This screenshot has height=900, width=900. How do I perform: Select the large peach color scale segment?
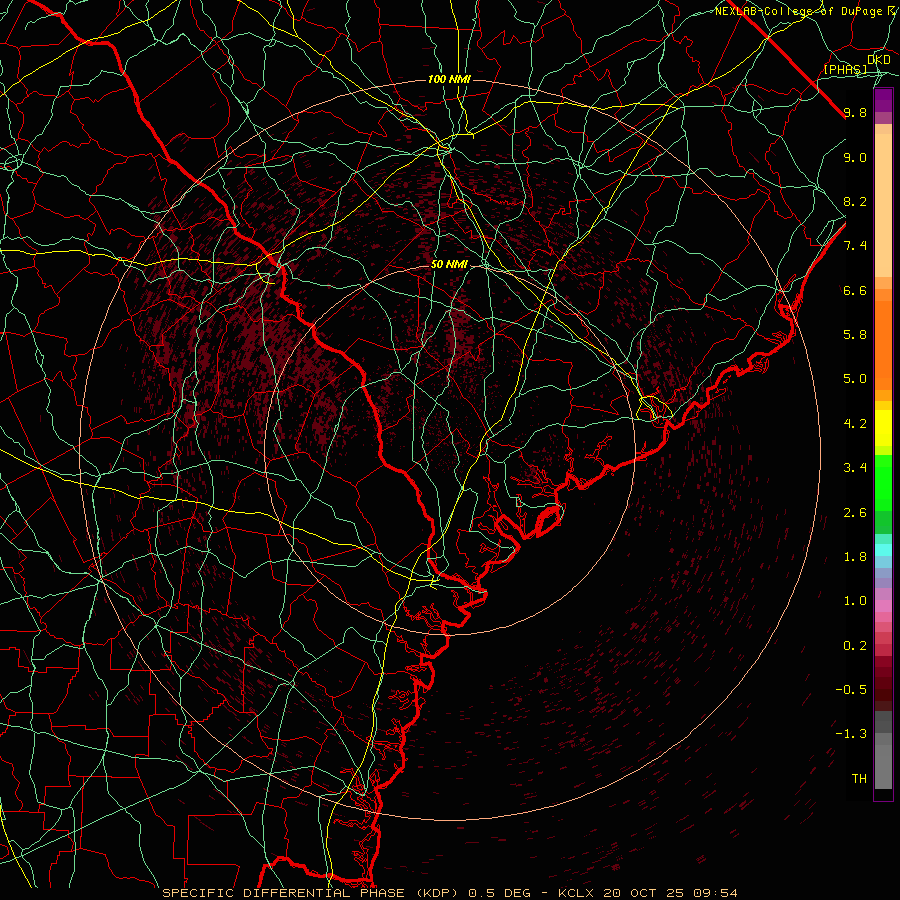[x=883, y=205]
